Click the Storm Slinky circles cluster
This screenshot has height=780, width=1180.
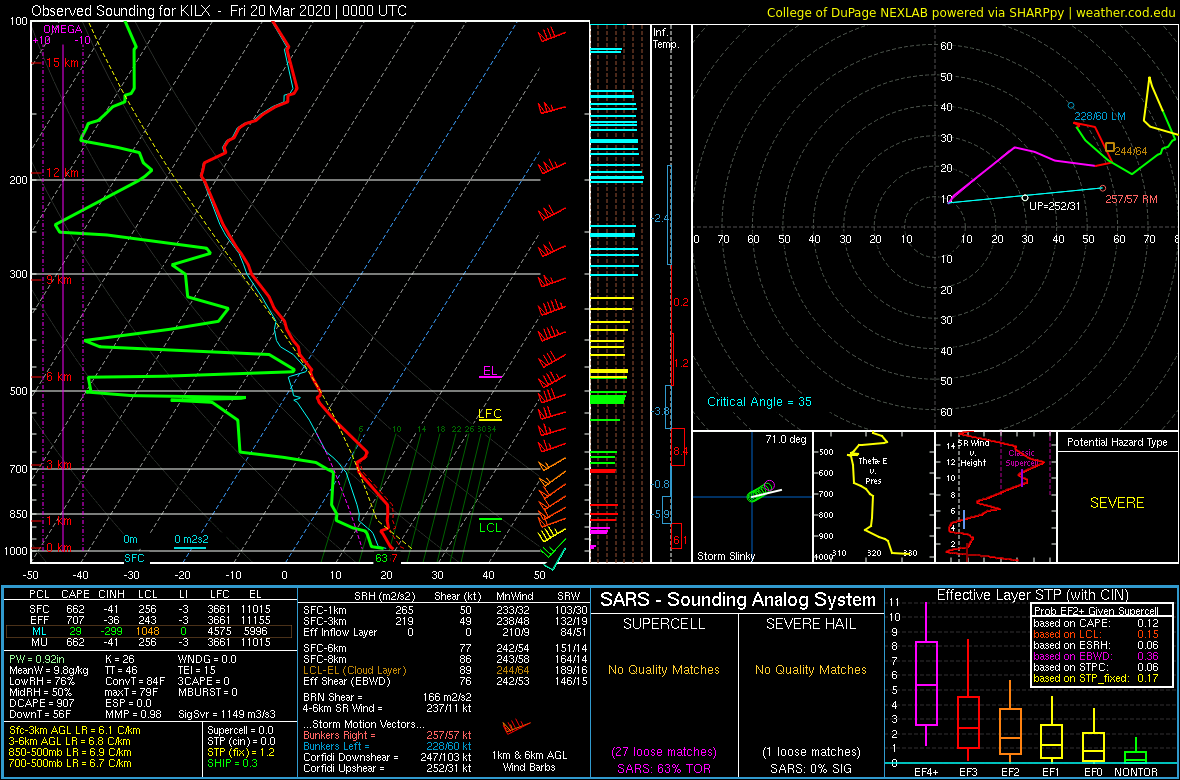[x=762, y=491]
